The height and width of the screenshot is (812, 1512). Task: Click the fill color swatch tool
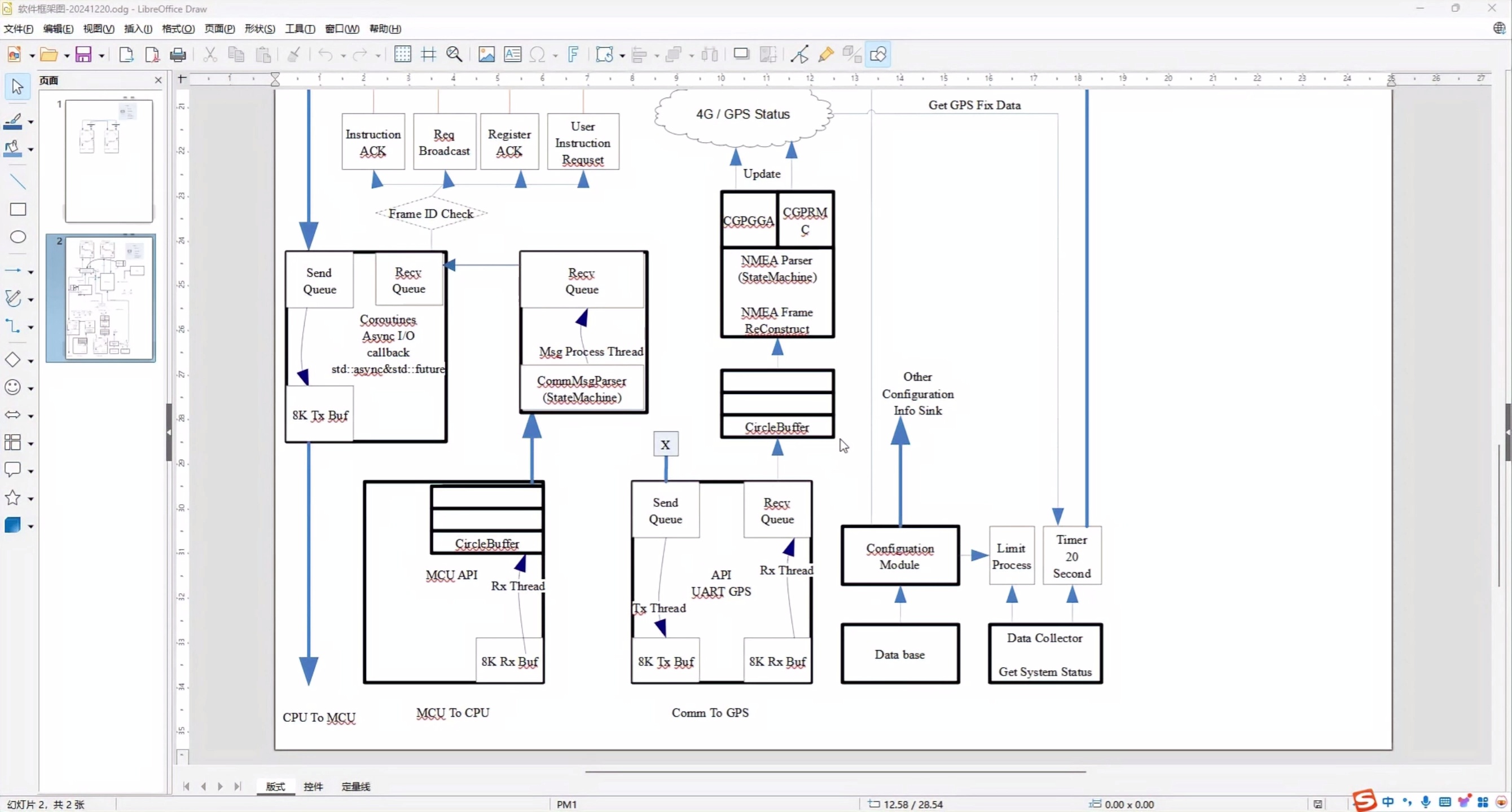point(13,148)
